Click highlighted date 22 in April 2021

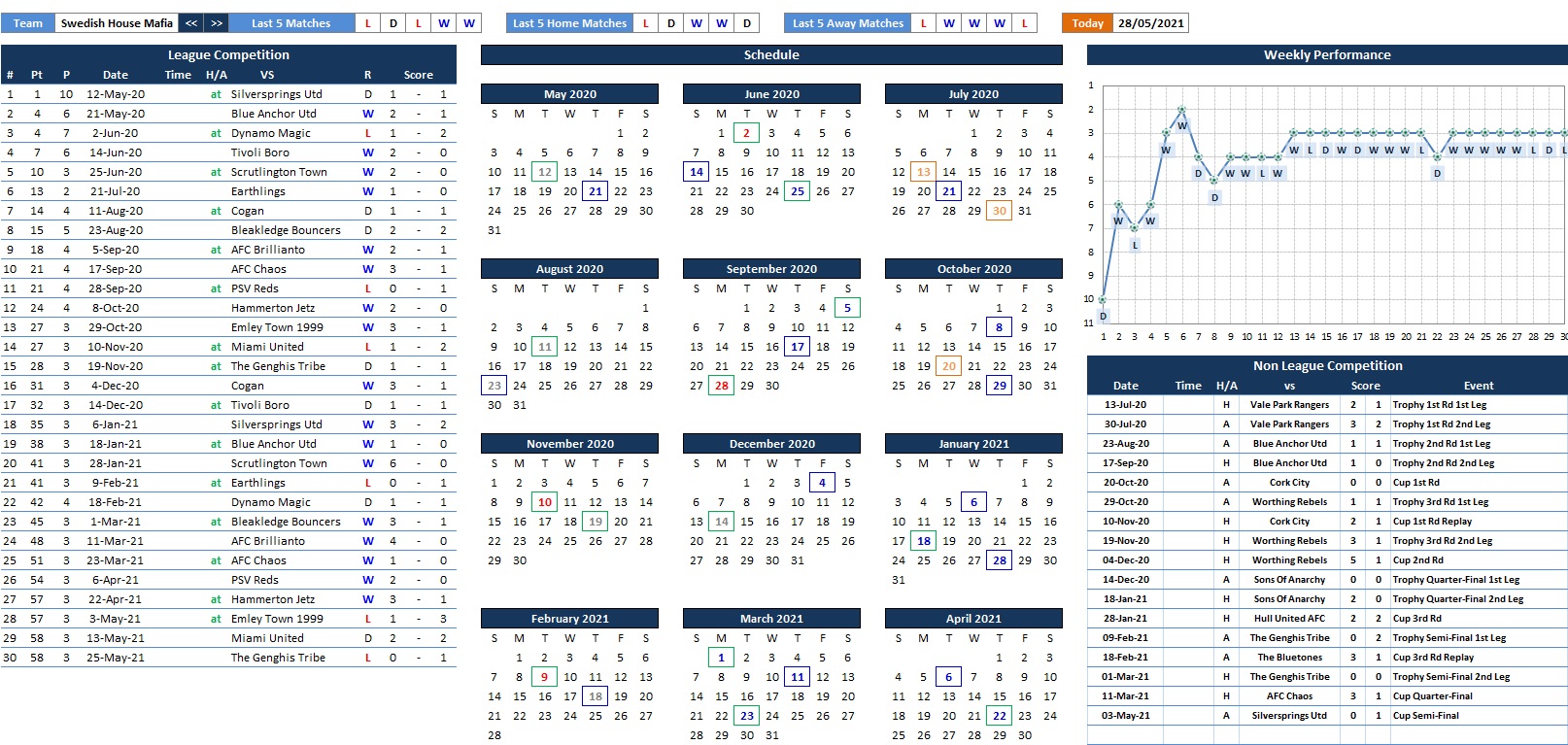click(x=999, y=716)
